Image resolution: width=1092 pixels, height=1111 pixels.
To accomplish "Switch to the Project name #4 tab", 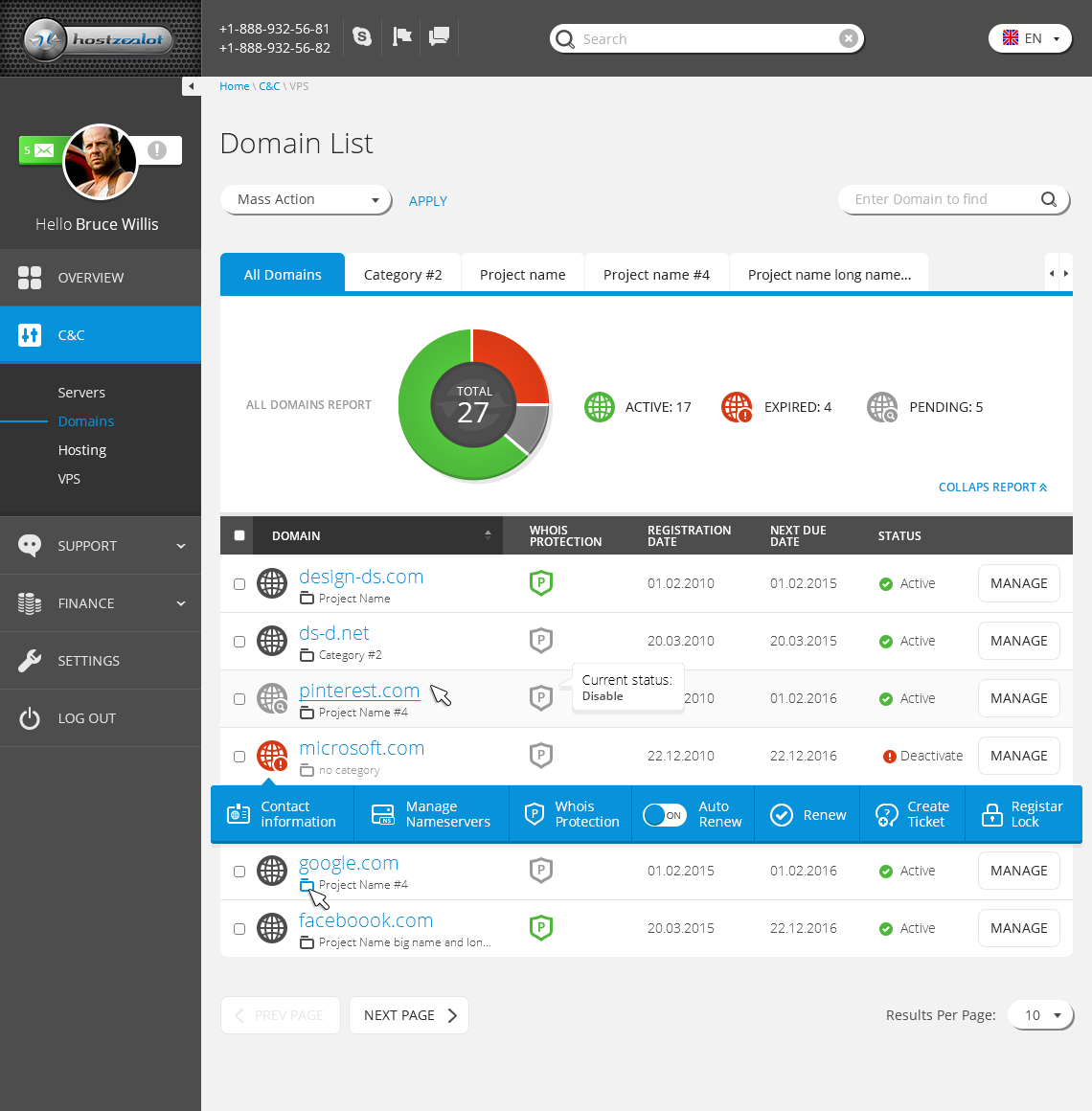I will (x=656, y=274).
